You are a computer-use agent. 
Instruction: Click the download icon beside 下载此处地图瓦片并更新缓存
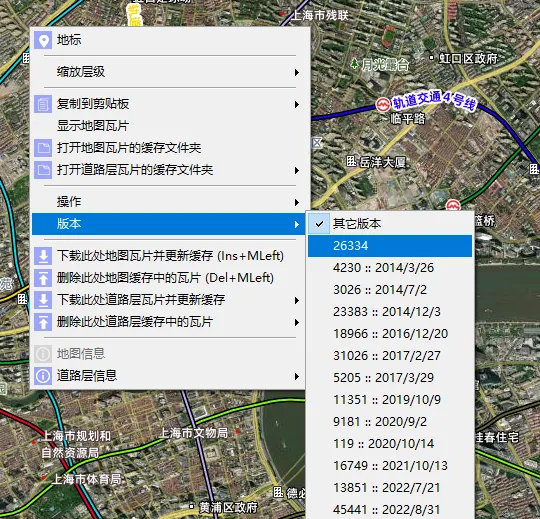(43, 256)
